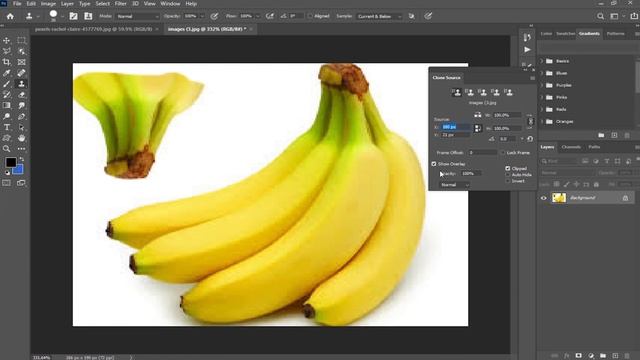
Task: Select the Move tool
Action: click(7, 40)
